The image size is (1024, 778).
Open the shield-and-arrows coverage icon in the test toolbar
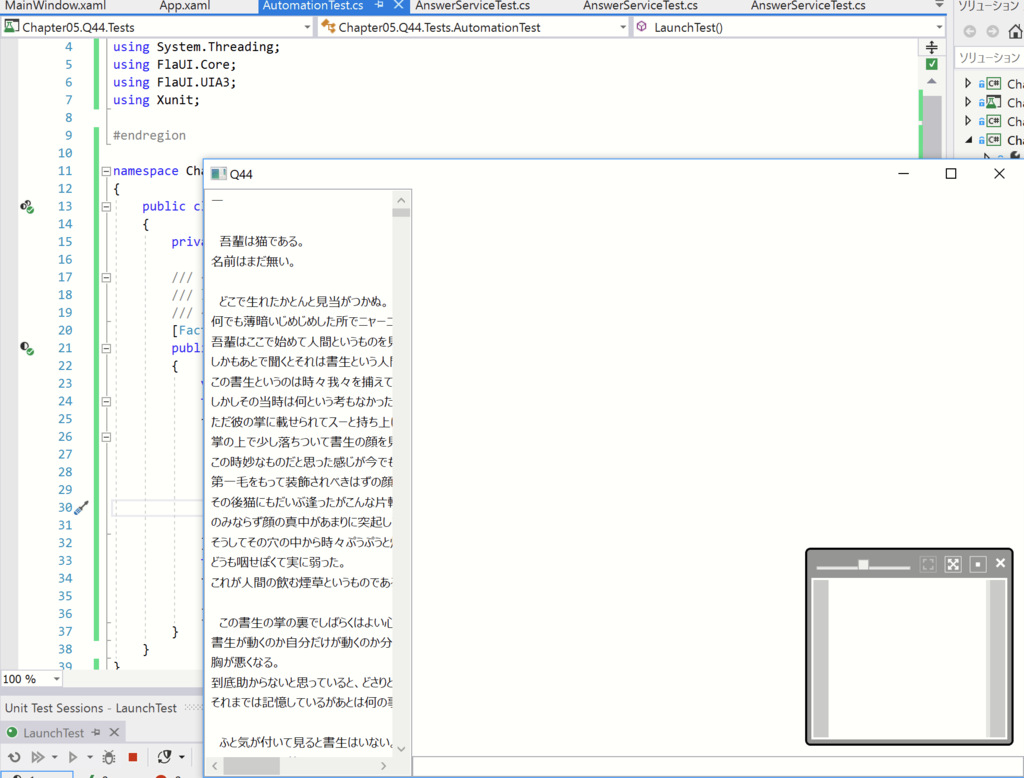pyautogui.click(x=164, y=756)
